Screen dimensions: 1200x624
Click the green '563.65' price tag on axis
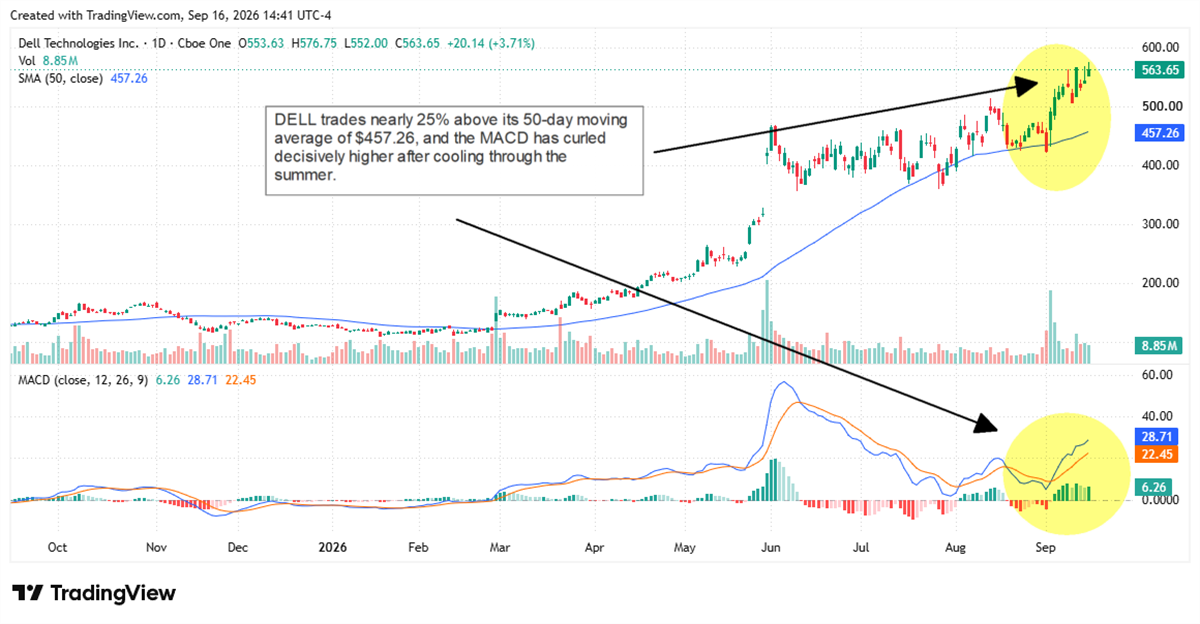[1161, 69]
